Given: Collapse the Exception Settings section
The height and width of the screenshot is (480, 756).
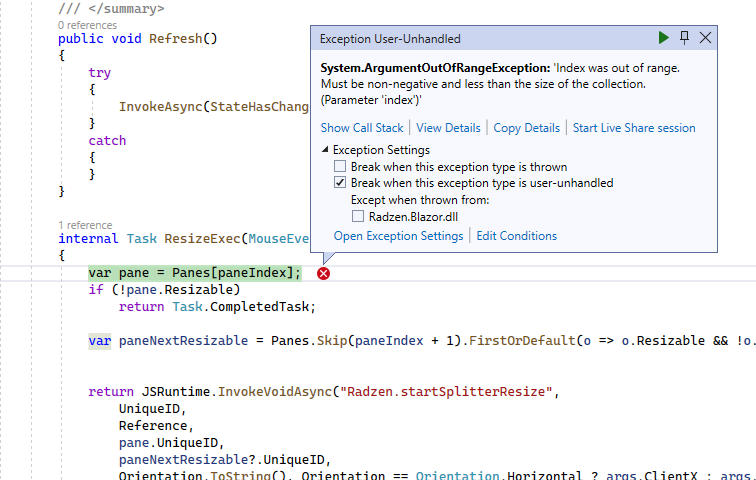Looking at the screenshot, I should pos(325,150).
